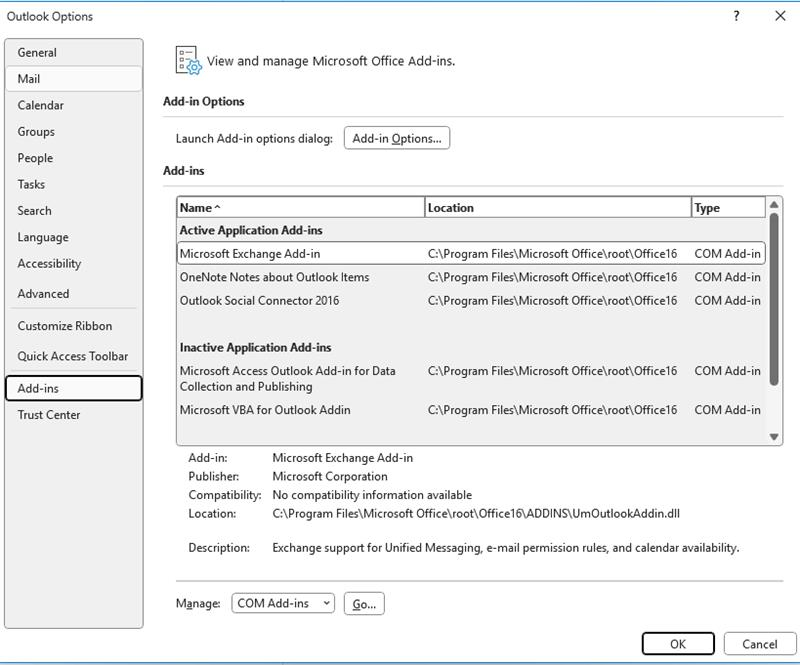Sort by the Type column header
800x665 pixels.
pos(729,208)
